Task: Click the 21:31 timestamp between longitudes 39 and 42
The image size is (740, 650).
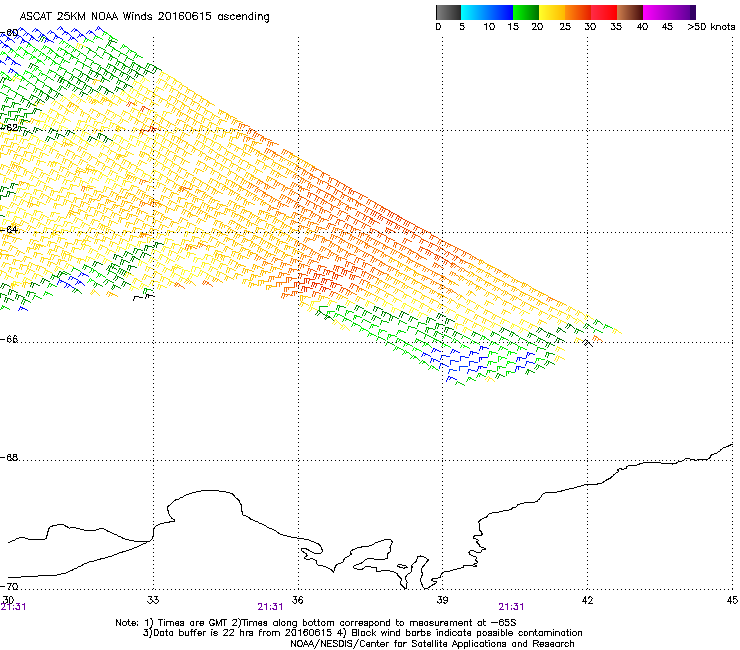Action: click(x=511, y=607)
